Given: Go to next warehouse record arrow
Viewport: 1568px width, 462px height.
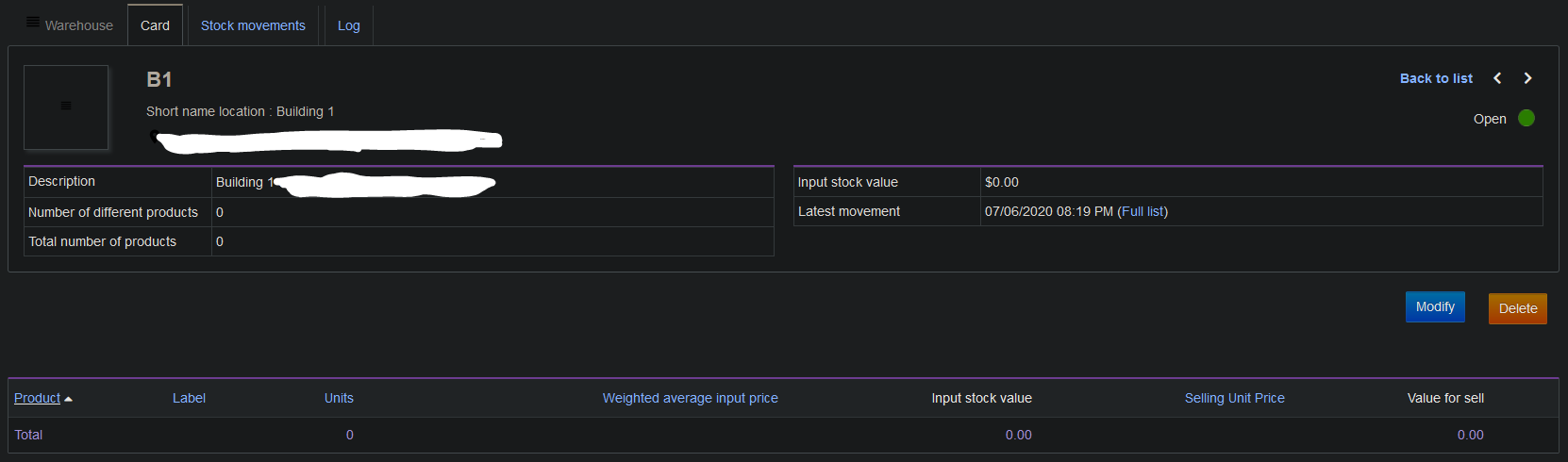Looking at the screenshot, I should point(1528,78).
